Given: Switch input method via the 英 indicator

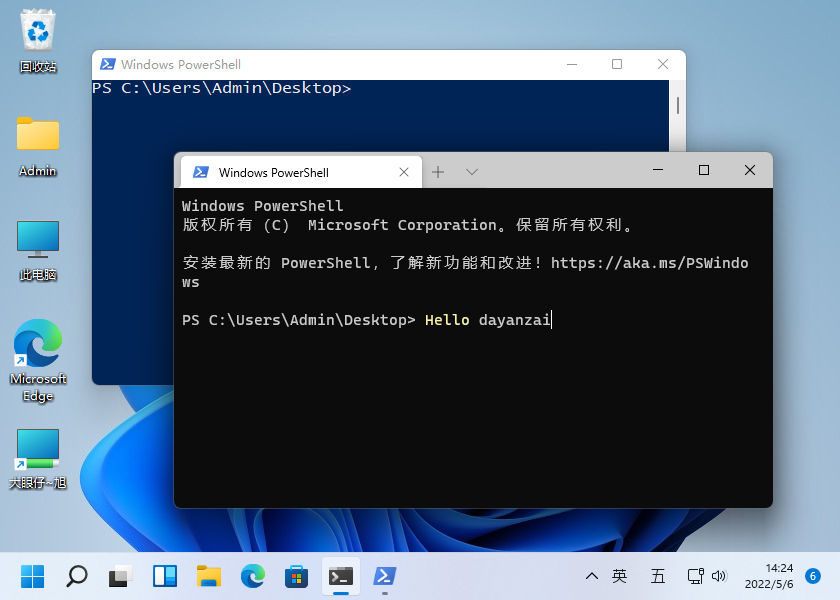Looking at the screenshot, I should 620,576.
